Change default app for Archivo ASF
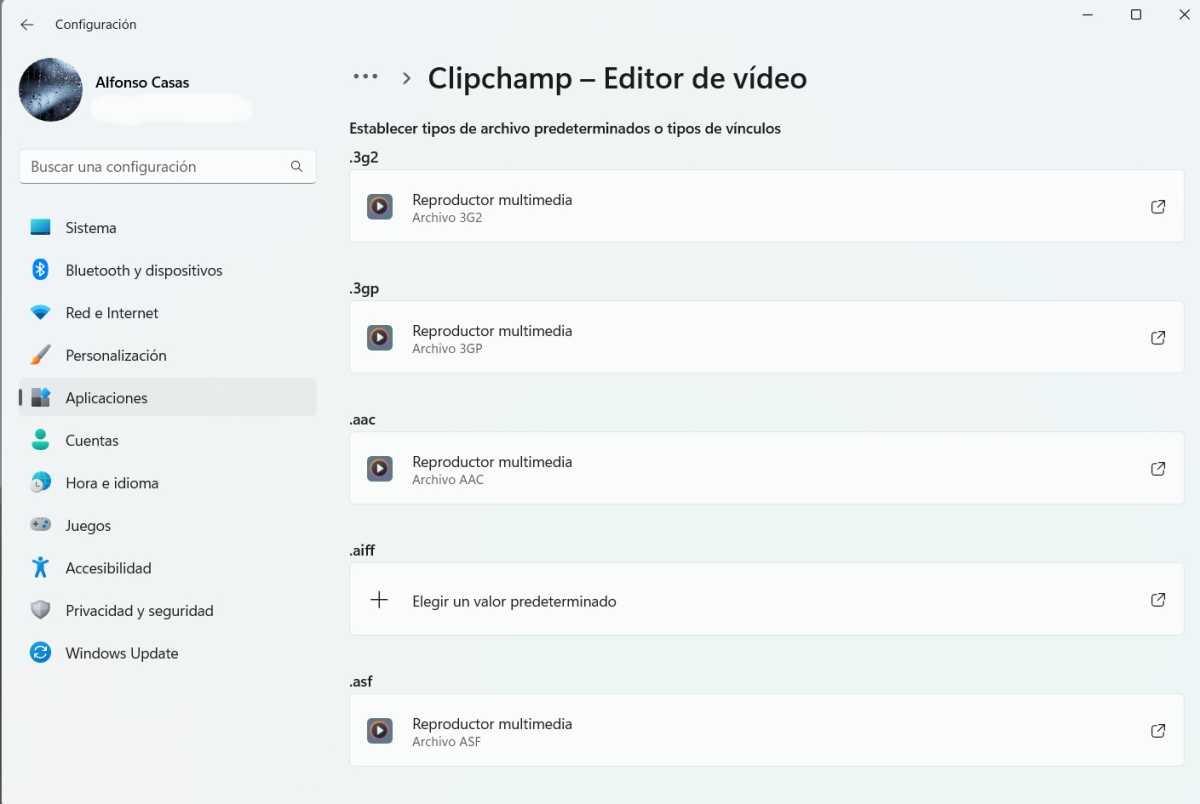 767,731
